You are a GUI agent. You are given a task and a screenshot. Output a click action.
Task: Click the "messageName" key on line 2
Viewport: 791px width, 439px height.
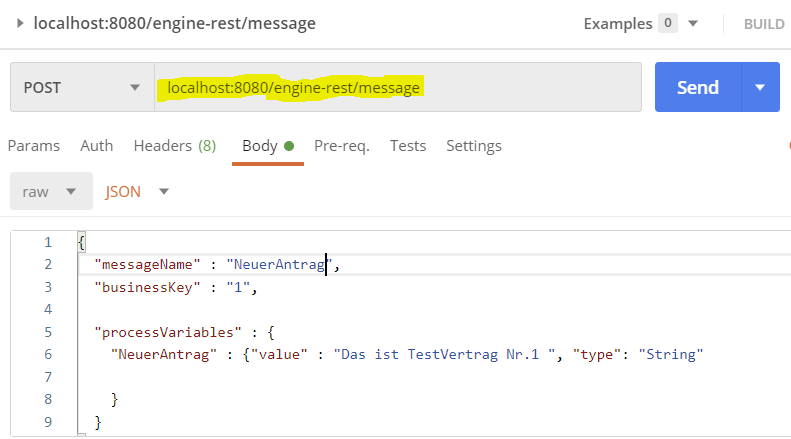pos(147,264)
